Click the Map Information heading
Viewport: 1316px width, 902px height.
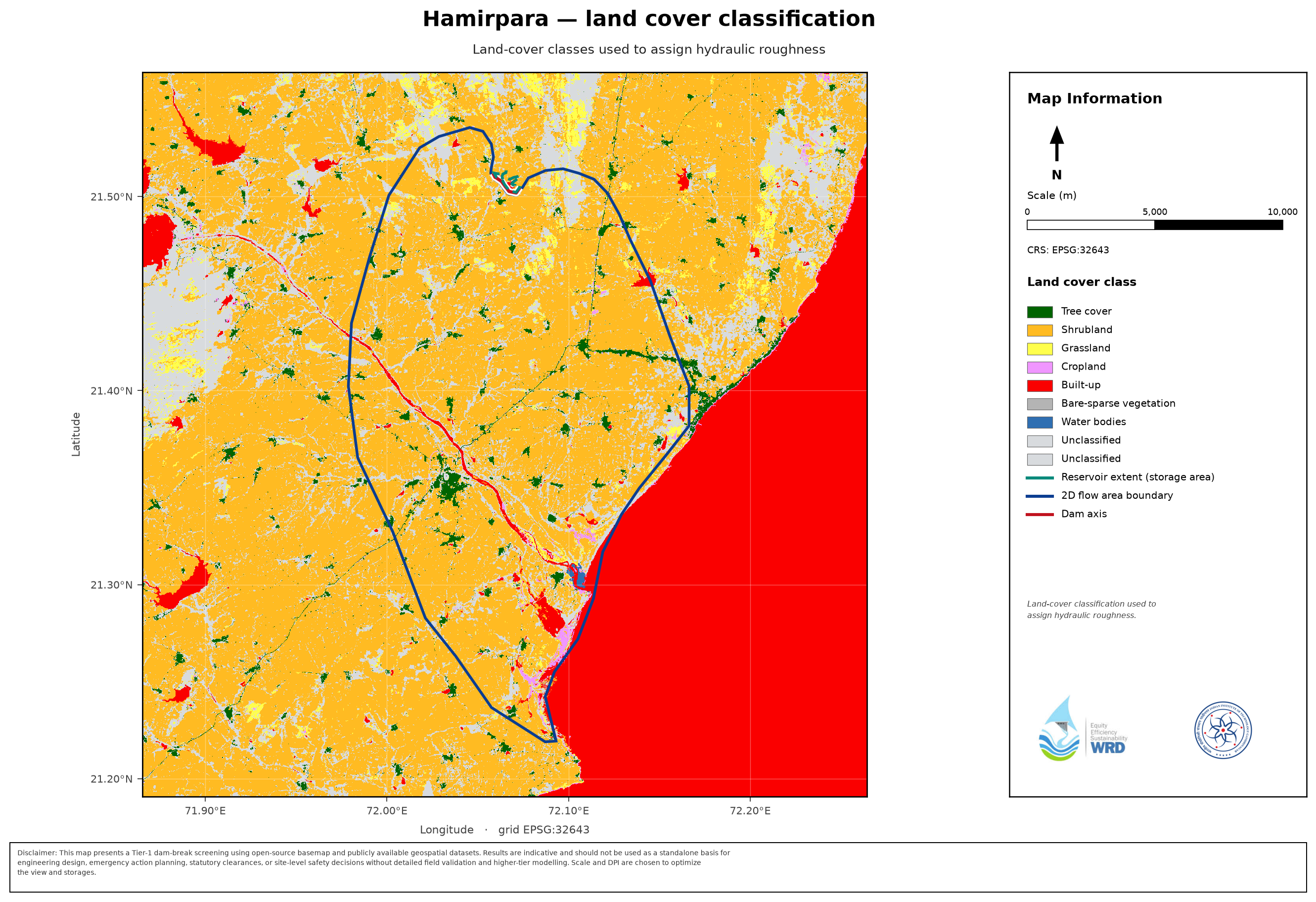coord(1094,98)
